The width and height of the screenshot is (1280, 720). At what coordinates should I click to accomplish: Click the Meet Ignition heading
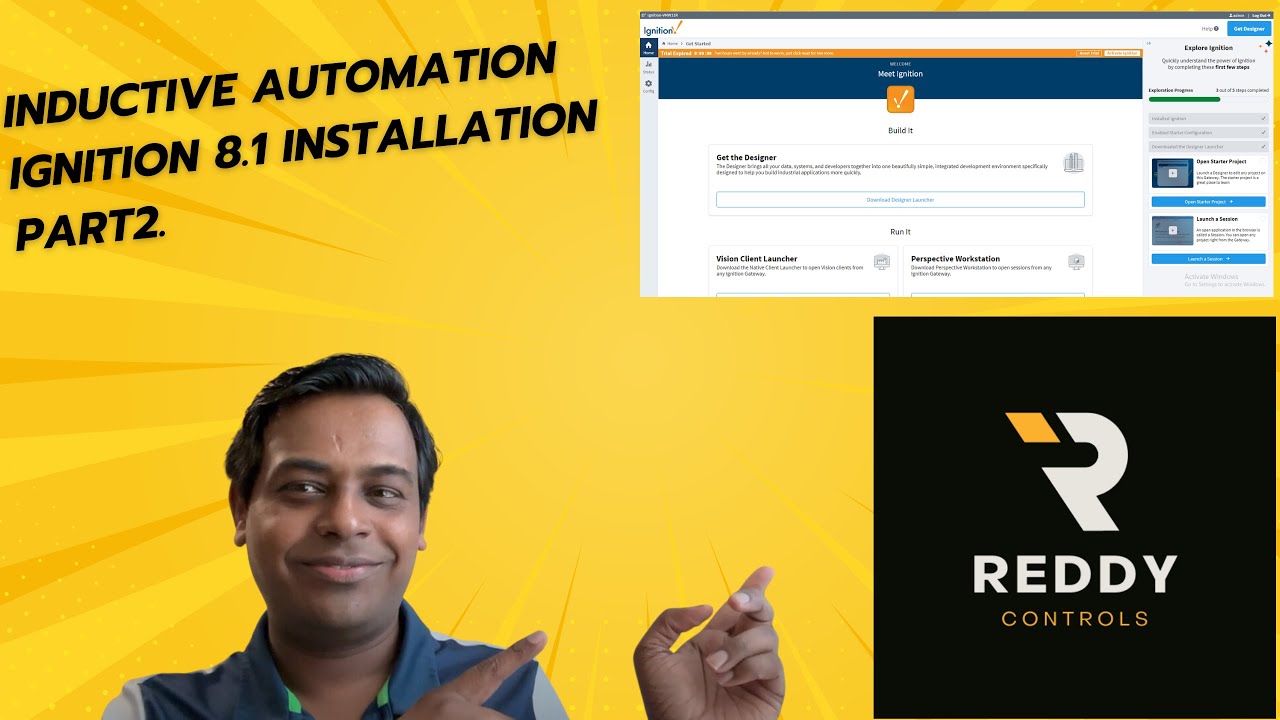point(900,74)
